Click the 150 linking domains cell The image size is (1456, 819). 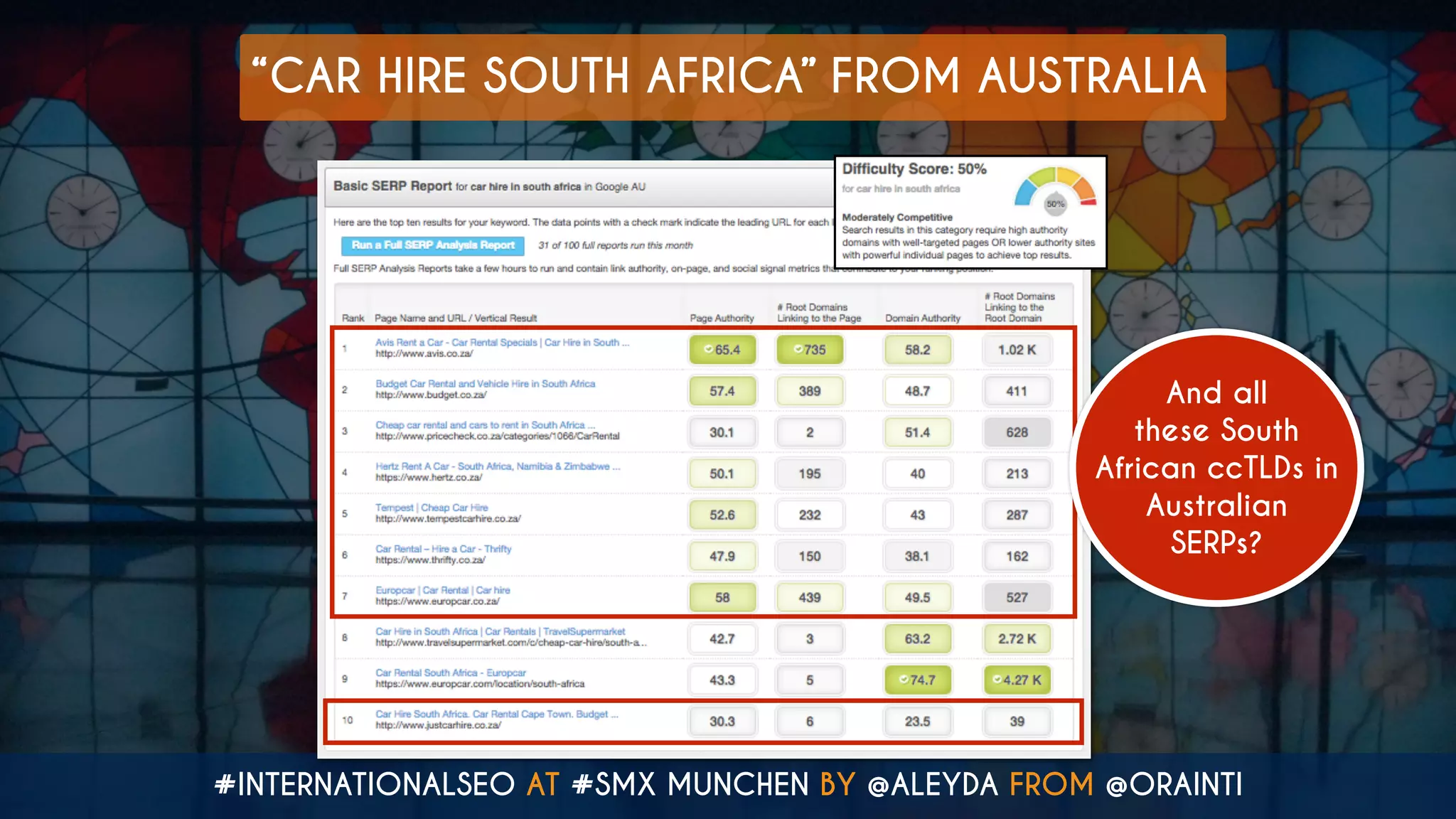[x=810, y=556]
